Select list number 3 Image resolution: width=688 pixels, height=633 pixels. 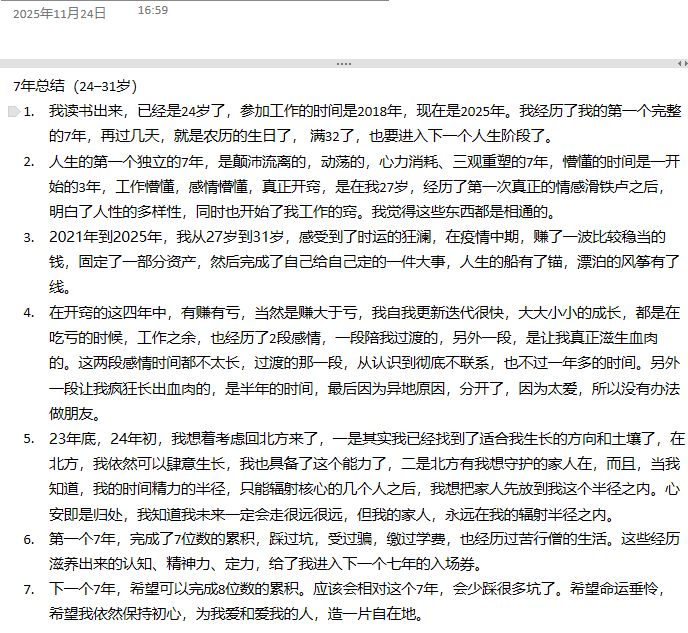(x=28, y=237)
